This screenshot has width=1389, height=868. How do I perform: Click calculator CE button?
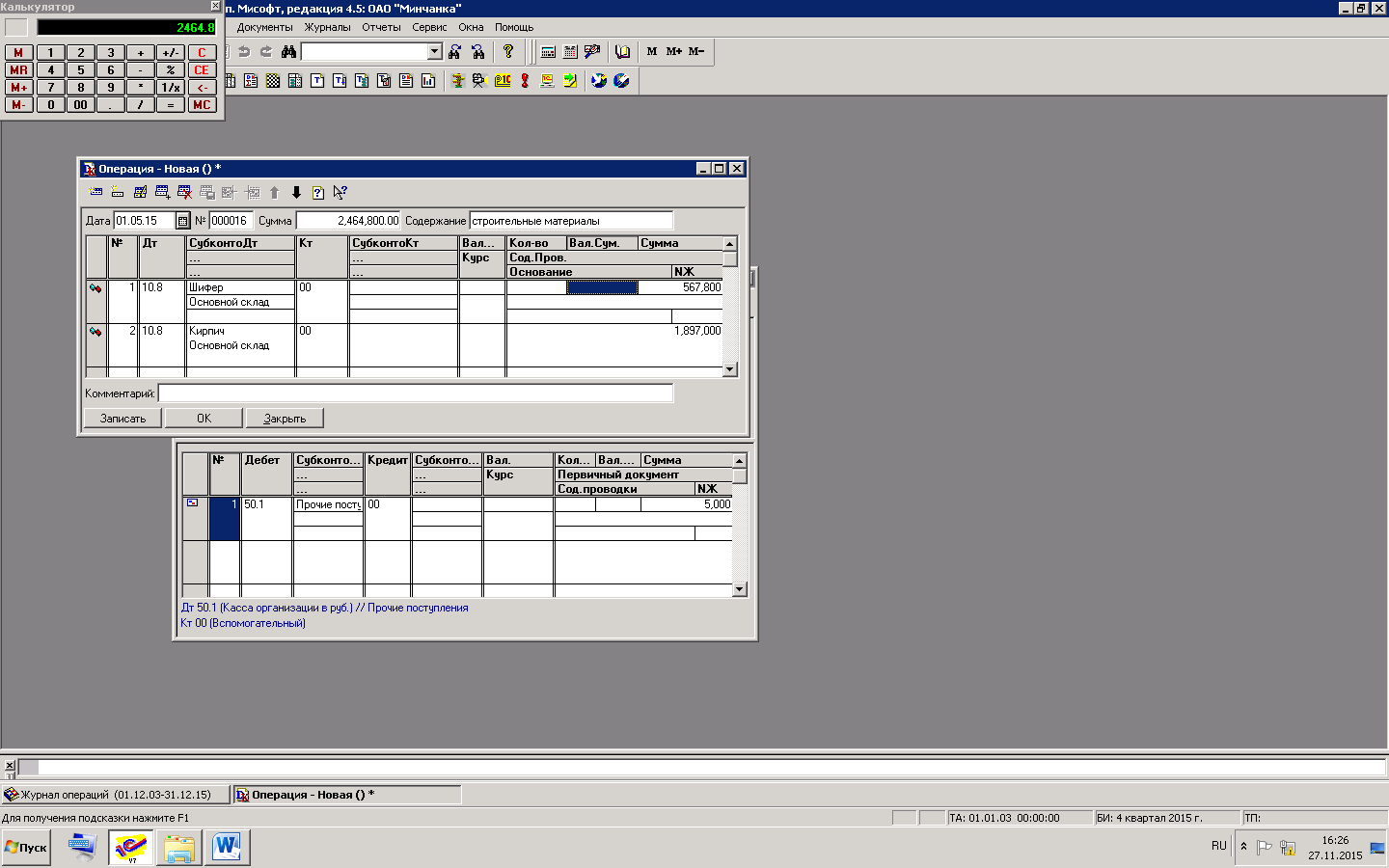tap(202, 70)
